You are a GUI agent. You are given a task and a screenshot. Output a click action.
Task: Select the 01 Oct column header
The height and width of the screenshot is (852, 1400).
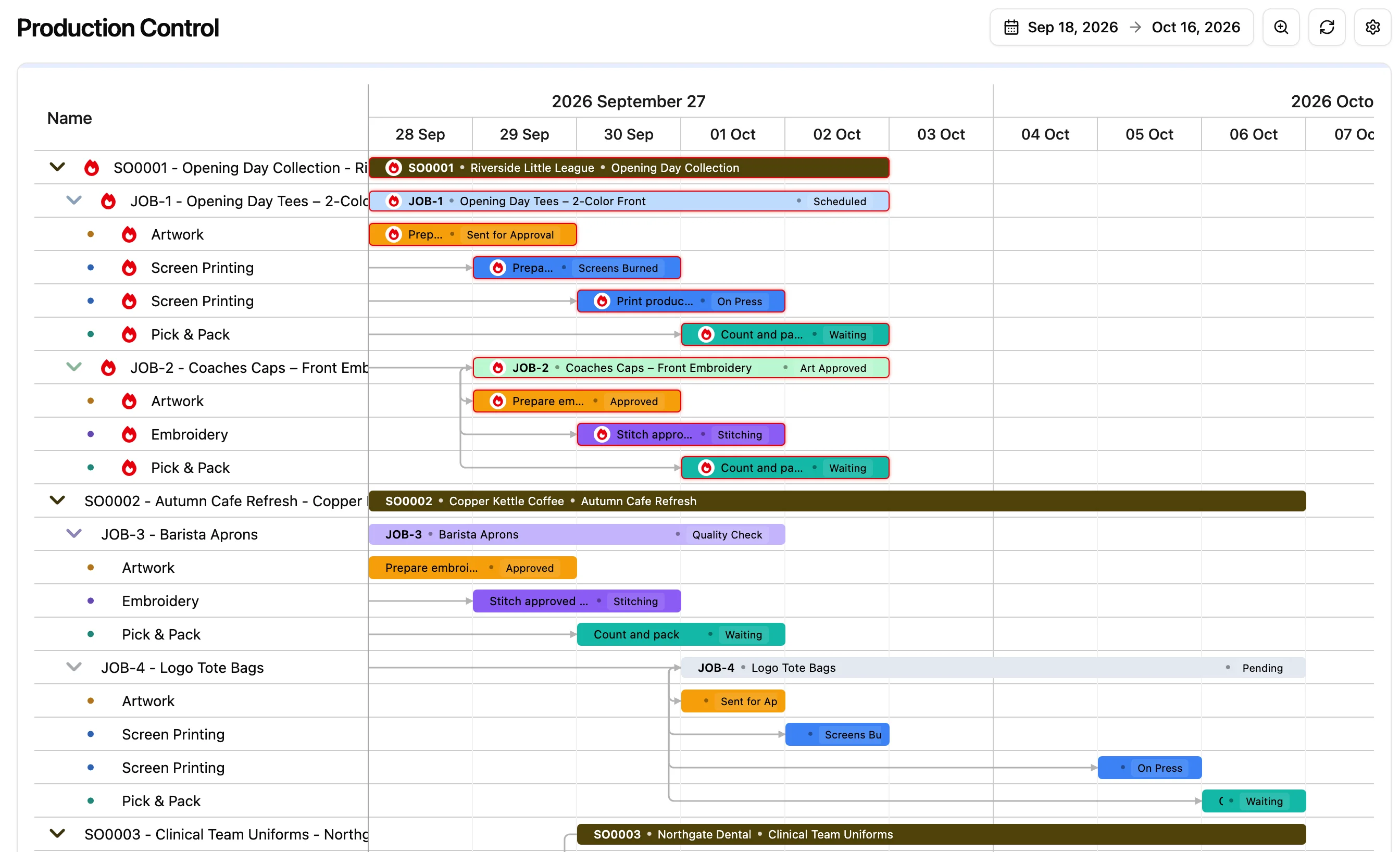(x=732, y=134)
